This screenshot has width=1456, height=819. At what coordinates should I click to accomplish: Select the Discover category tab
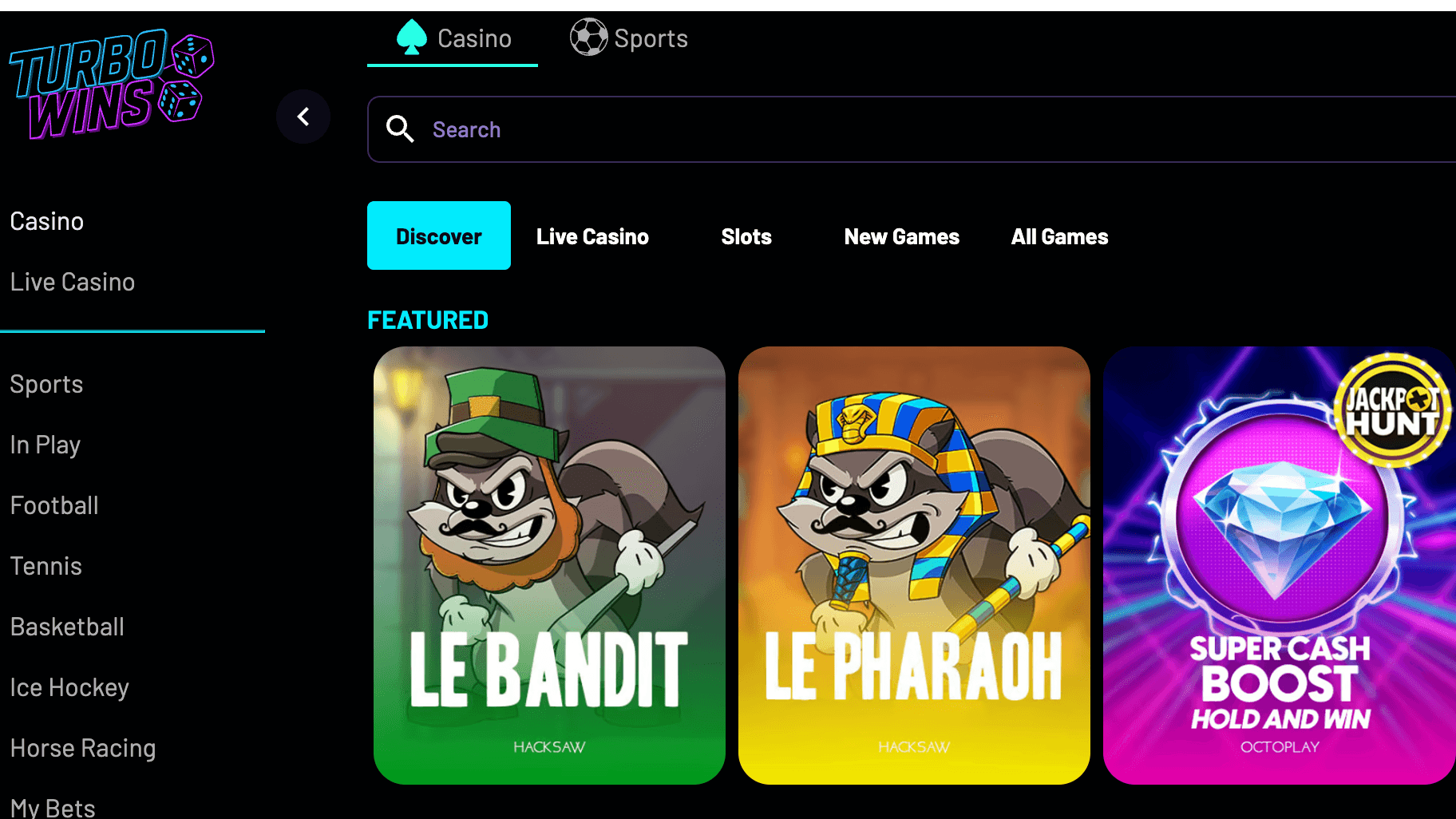click(439, 235)
